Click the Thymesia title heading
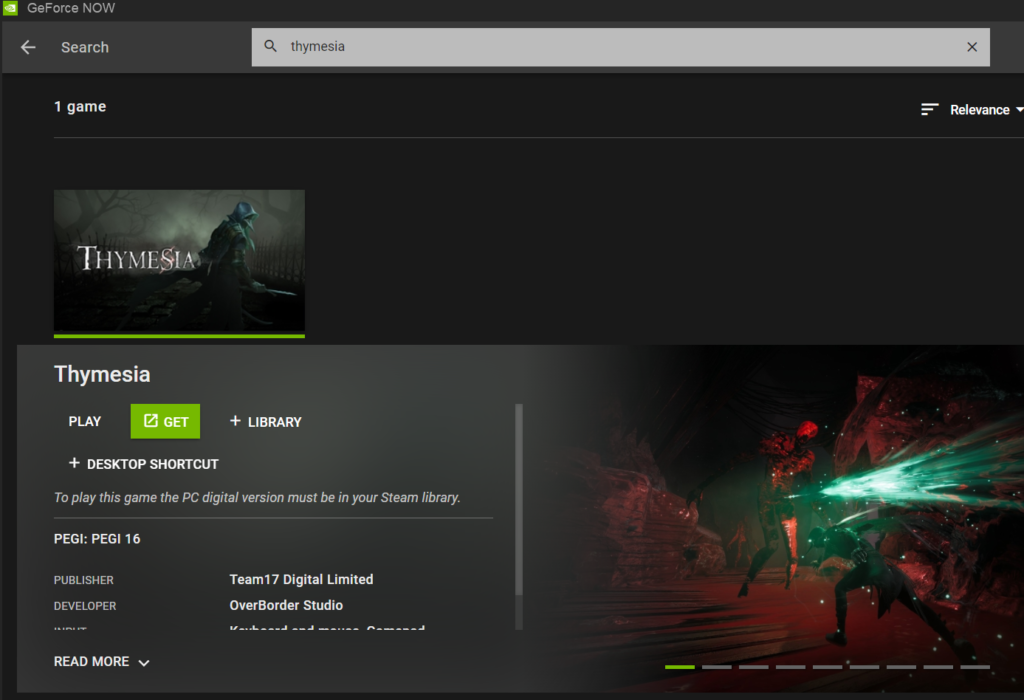Screen dimensions: 1024x700 click(102, 374)
